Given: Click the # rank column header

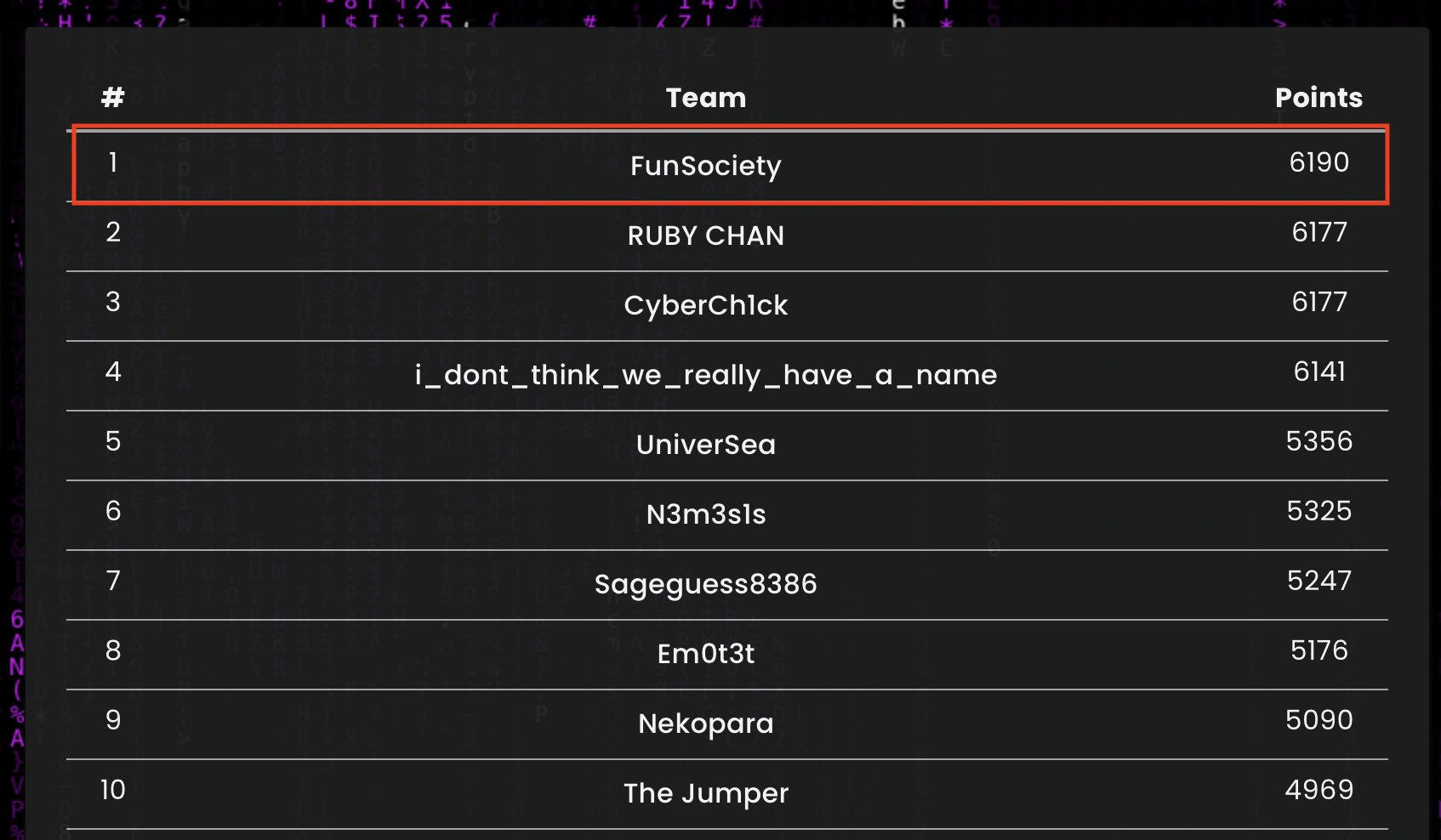Looking at the screenshot, I should (112, 98).
